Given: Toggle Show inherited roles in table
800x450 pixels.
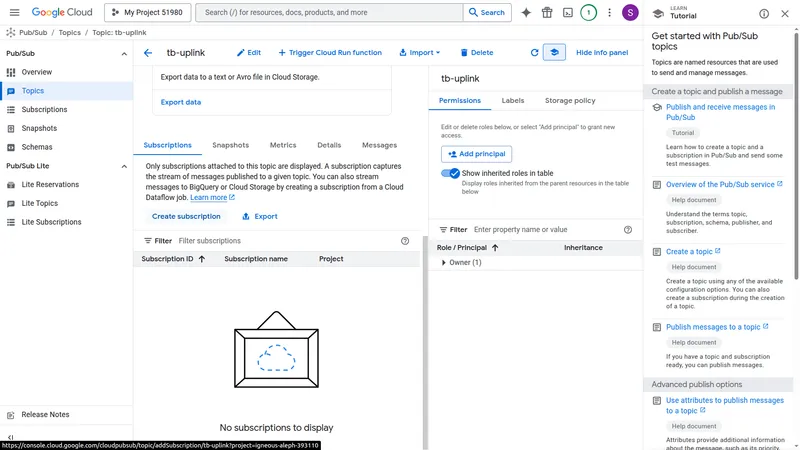Looking at the screenshot, I should pyautogui.click(x=451, y=173).
